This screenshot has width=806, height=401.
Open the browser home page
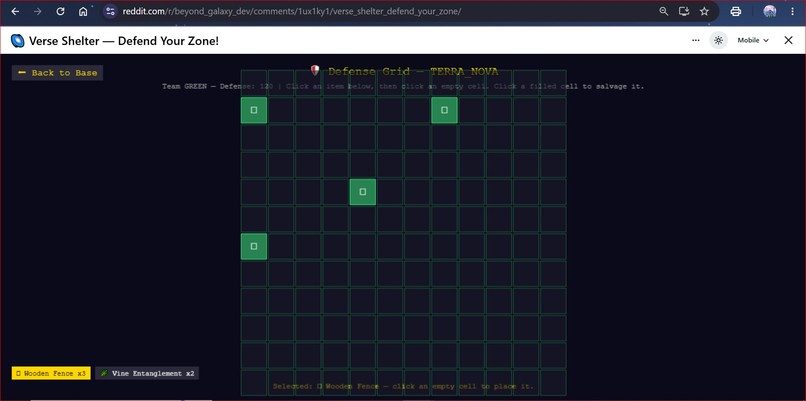pyautogui.click(x=83, y=11)
